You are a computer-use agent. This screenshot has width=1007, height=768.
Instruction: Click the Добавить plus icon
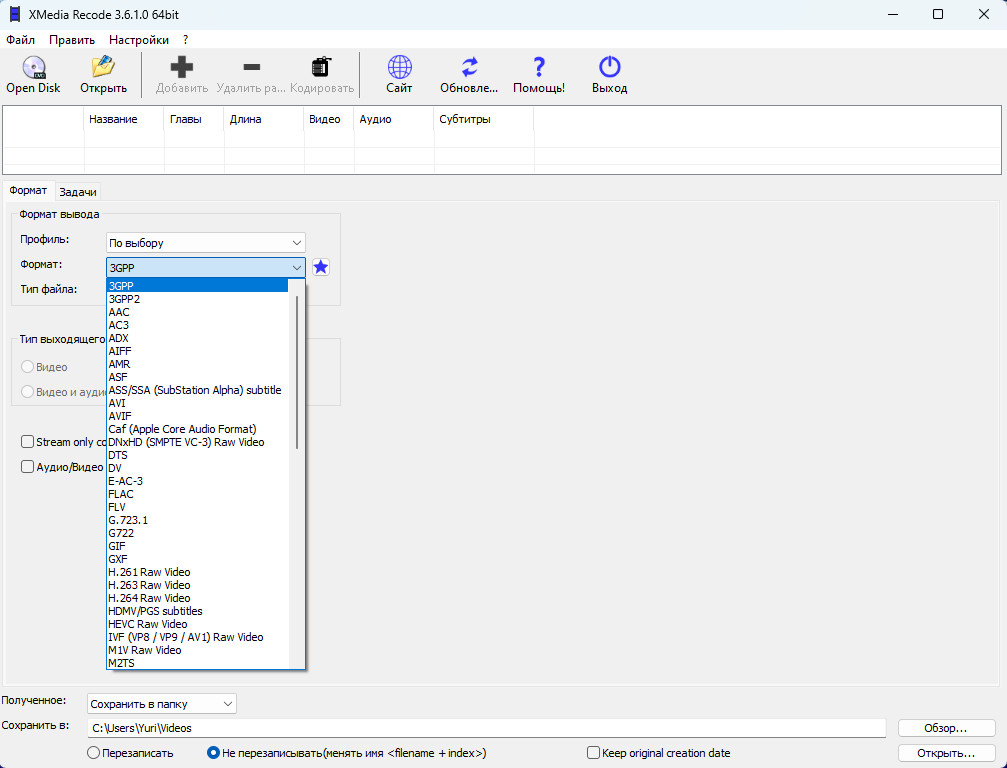coord(181,67)
